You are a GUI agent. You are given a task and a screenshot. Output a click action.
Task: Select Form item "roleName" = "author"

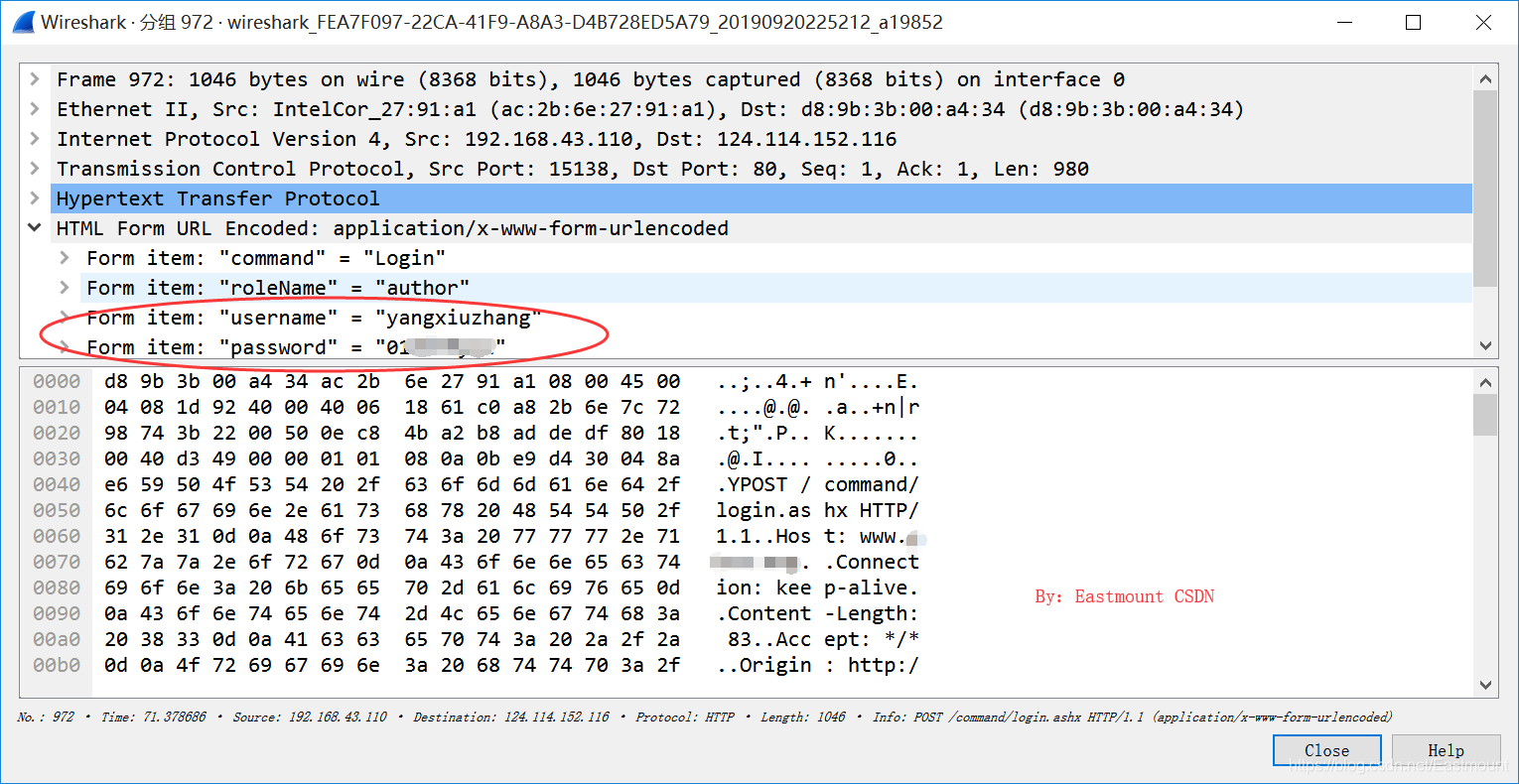pyautogui.click(x=776, y=288)
